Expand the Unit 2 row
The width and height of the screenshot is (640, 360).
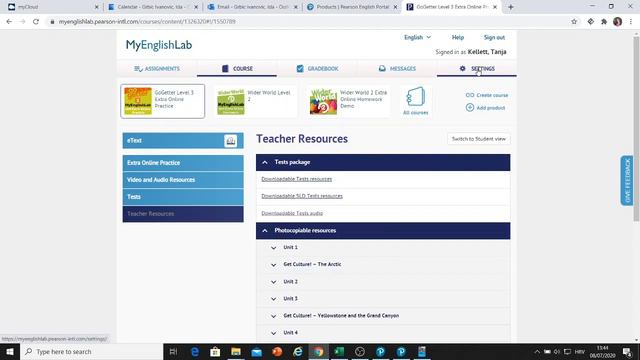click(x=273, y=282)
